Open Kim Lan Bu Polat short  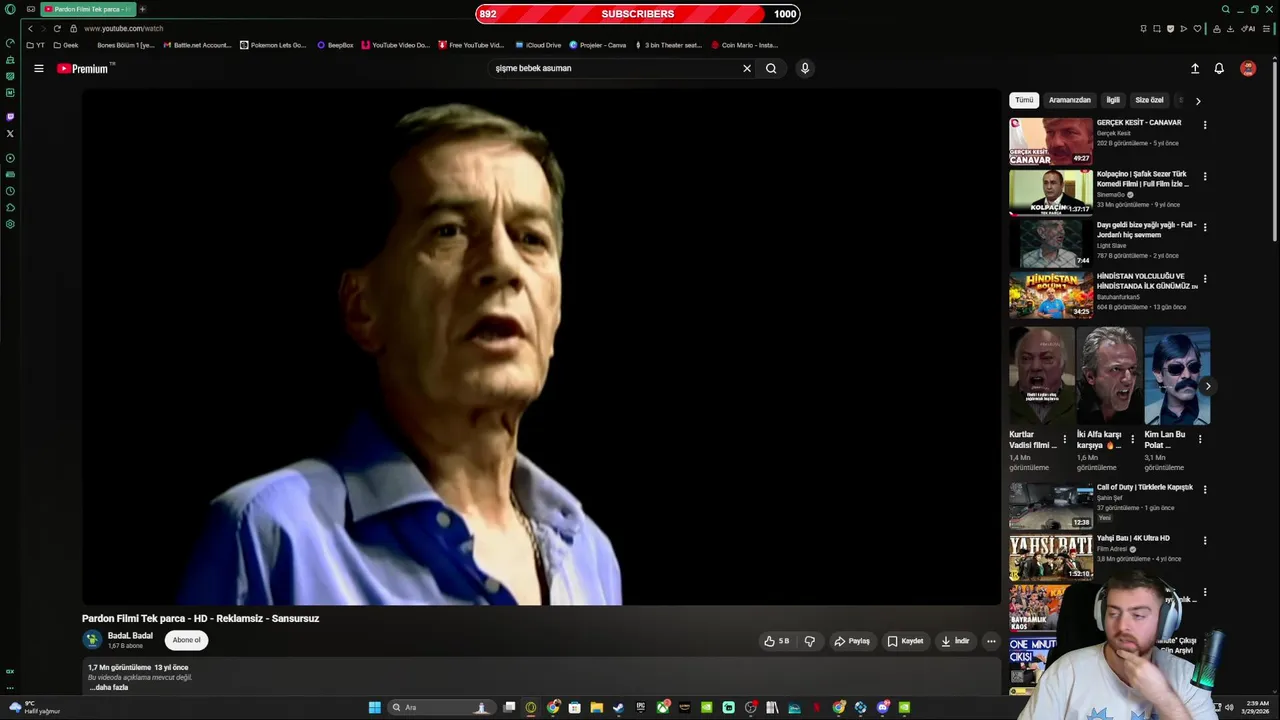click(1177, 376)
